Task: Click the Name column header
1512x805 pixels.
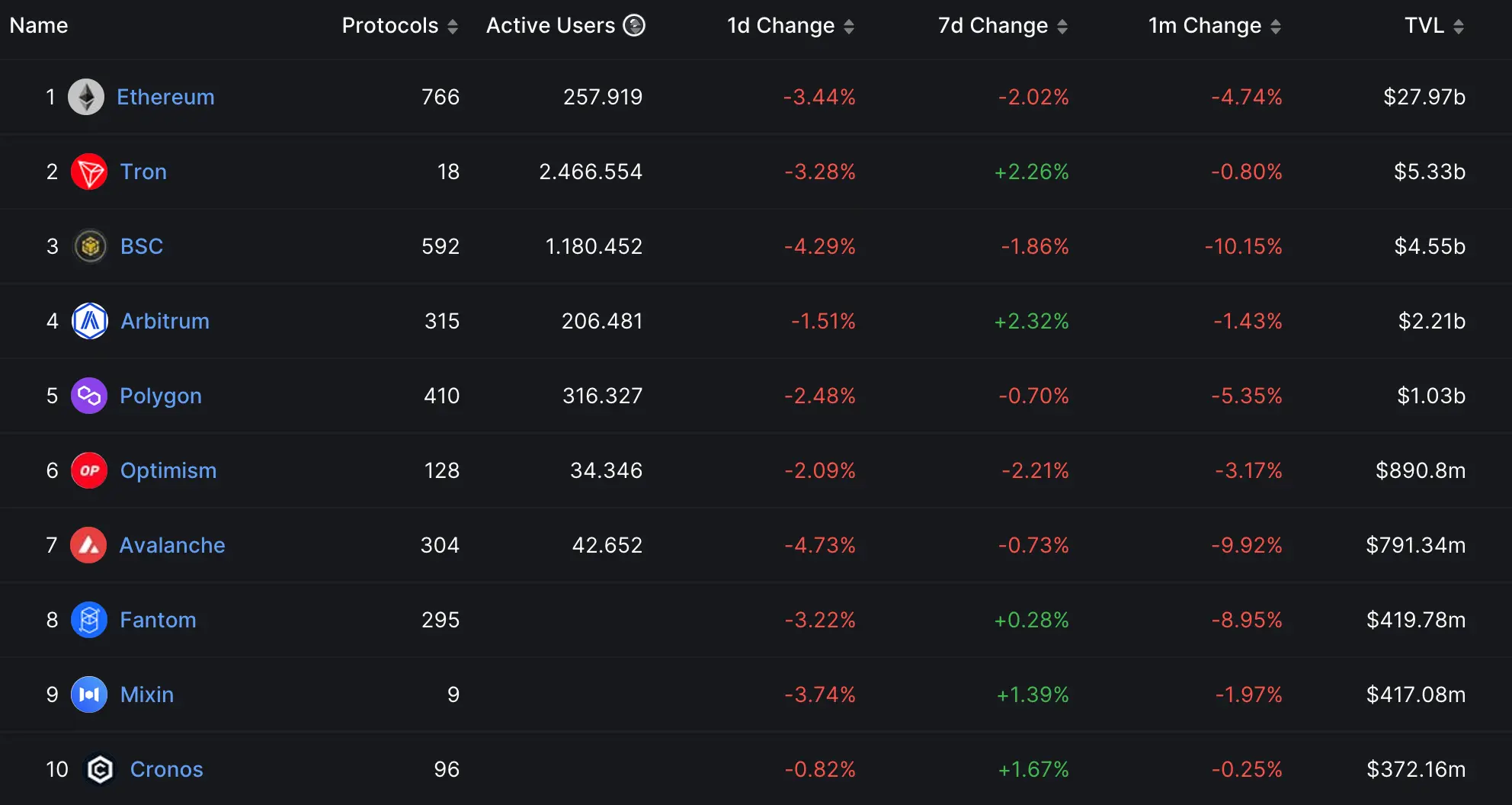Action: pyautogui.click(x=39, y=25)
